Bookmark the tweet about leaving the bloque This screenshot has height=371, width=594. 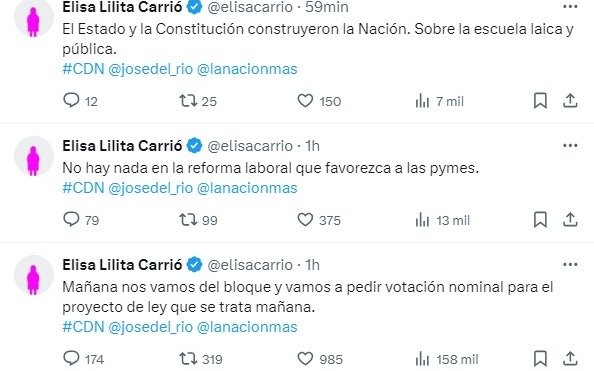tap(540, 358)
